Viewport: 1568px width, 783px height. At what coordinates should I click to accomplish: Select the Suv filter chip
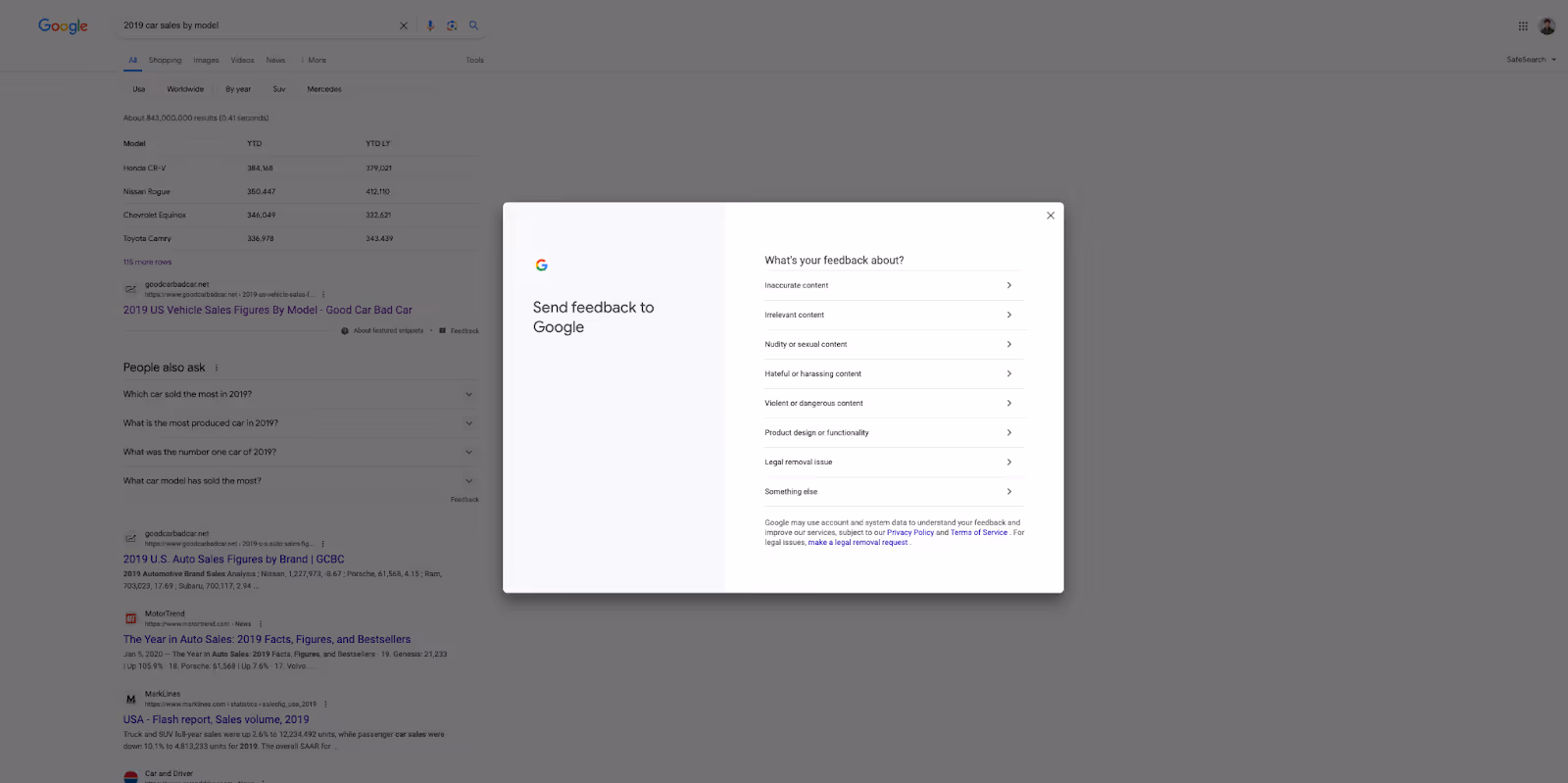pyautogui.click(x=279, y=89)
